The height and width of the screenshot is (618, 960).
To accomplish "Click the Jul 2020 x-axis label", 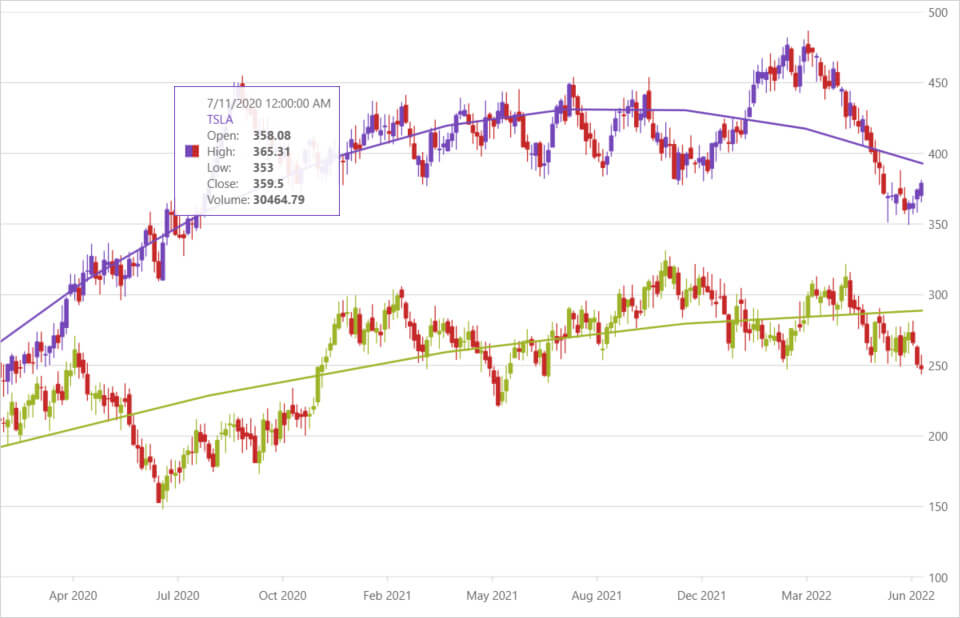I will point(177,595).
